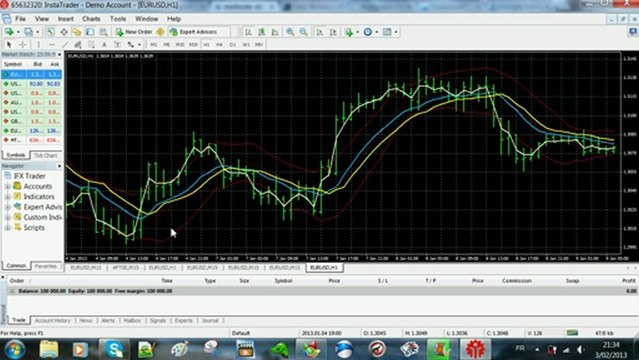
Task: Switch chart to candlesticks style
Action: click(262, 32)
